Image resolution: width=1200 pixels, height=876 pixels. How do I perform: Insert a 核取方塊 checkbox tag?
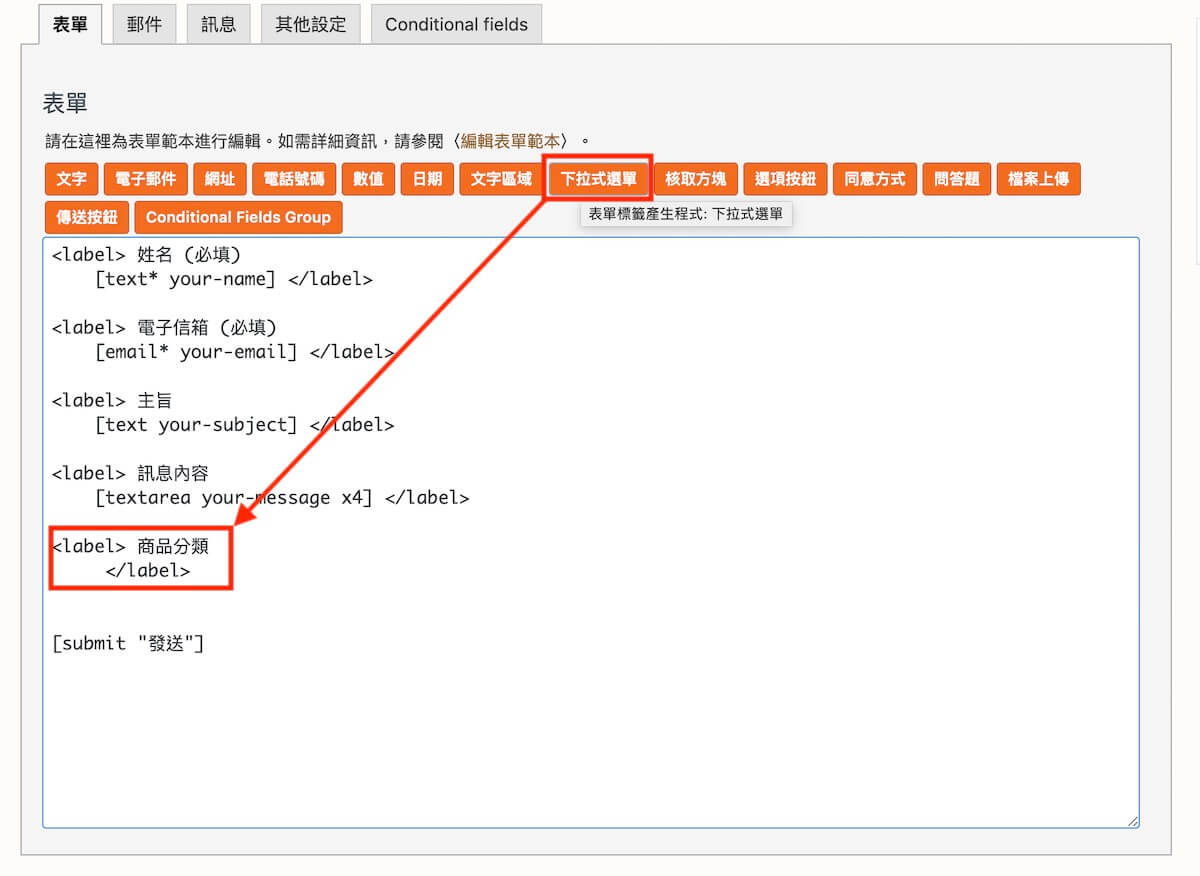pyautogui.click(x=695, y=179)
